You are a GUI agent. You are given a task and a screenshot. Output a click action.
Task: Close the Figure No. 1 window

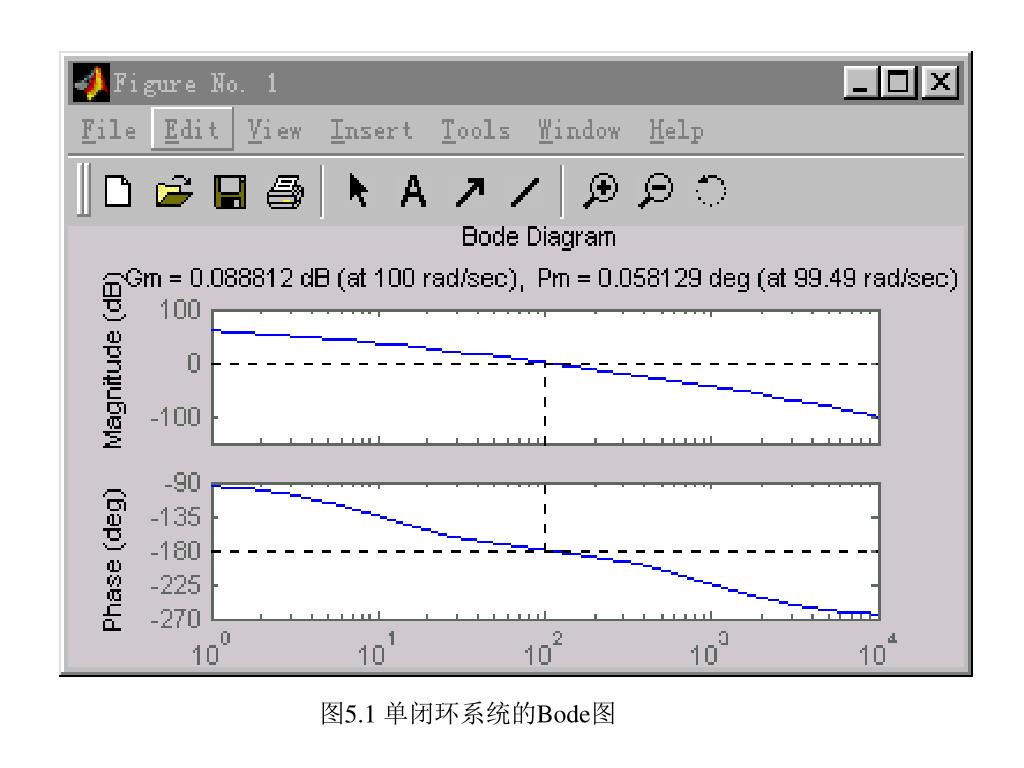[x=940, y=83]
